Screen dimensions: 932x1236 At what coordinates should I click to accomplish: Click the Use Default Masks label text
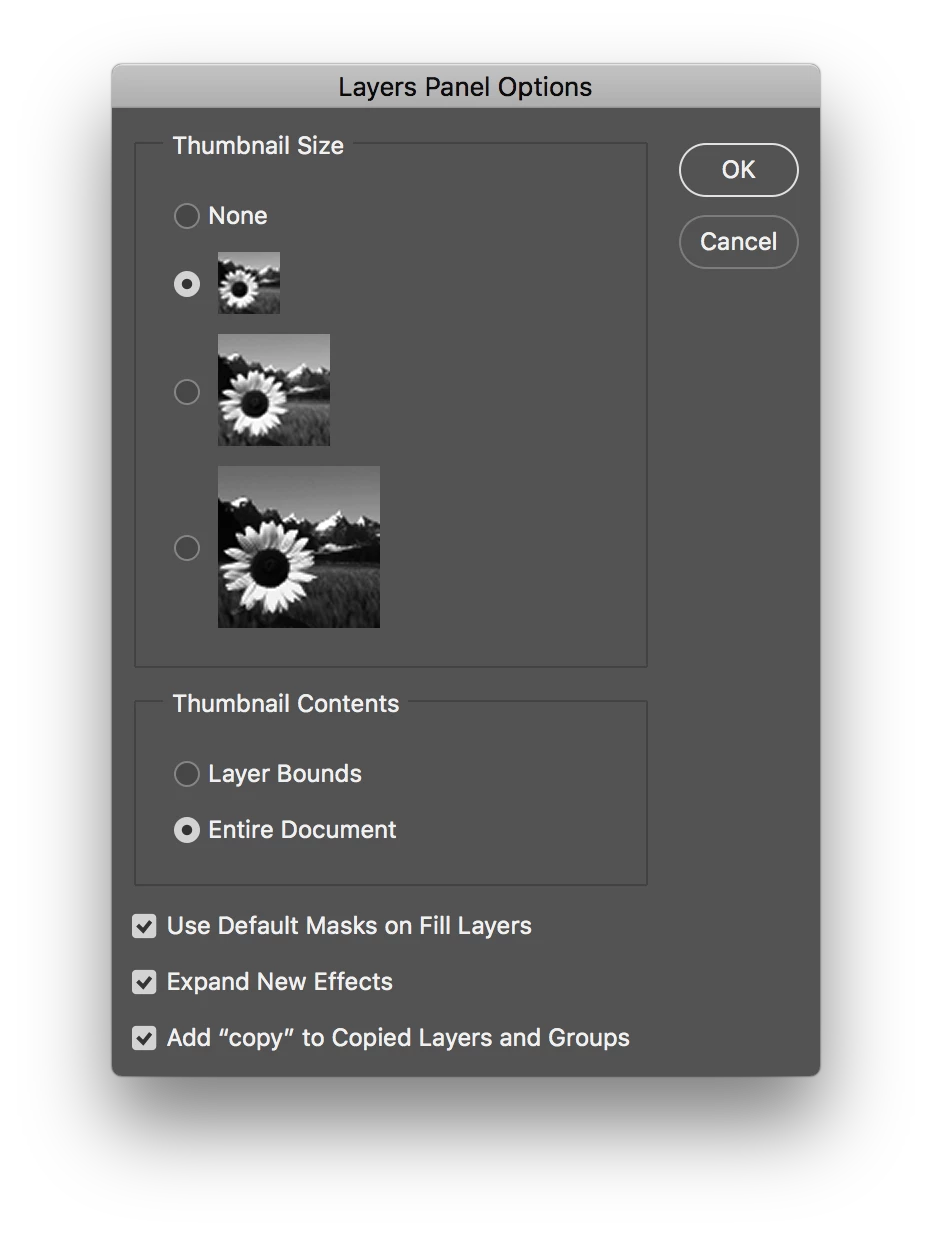point(349,926)
